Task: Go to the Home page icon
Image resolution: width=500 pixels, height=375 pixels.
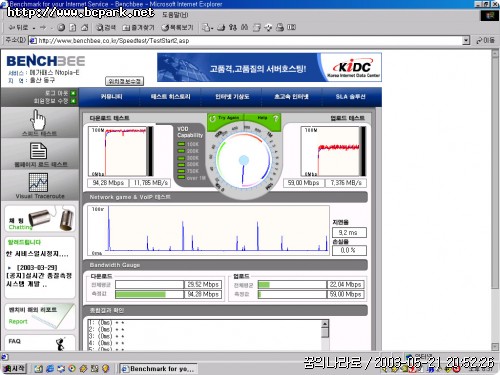Action: 85,28
